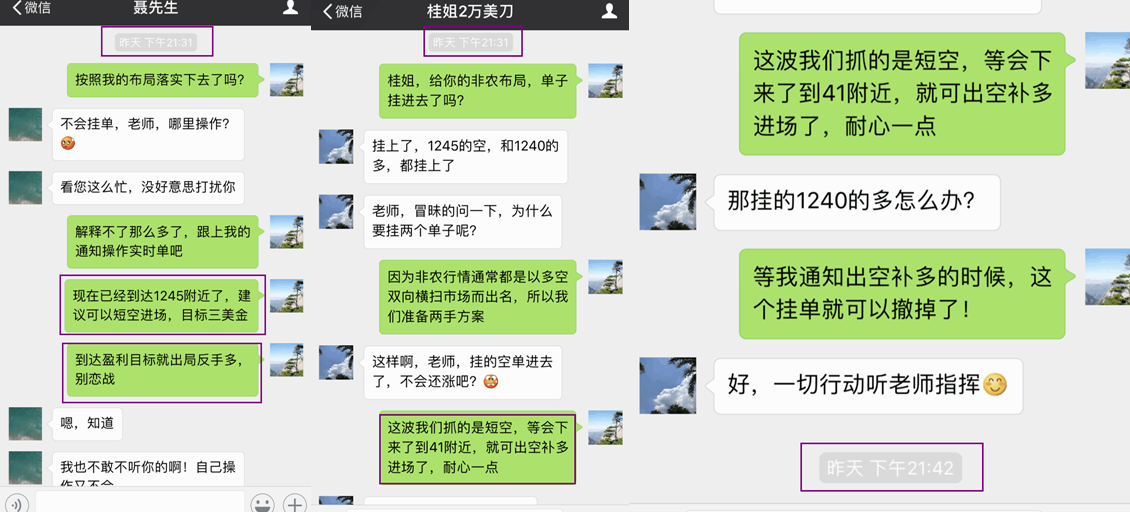Viewport: 1130px width, 512px height.
Task: Click the message text input field
Action: coord(140,502)
